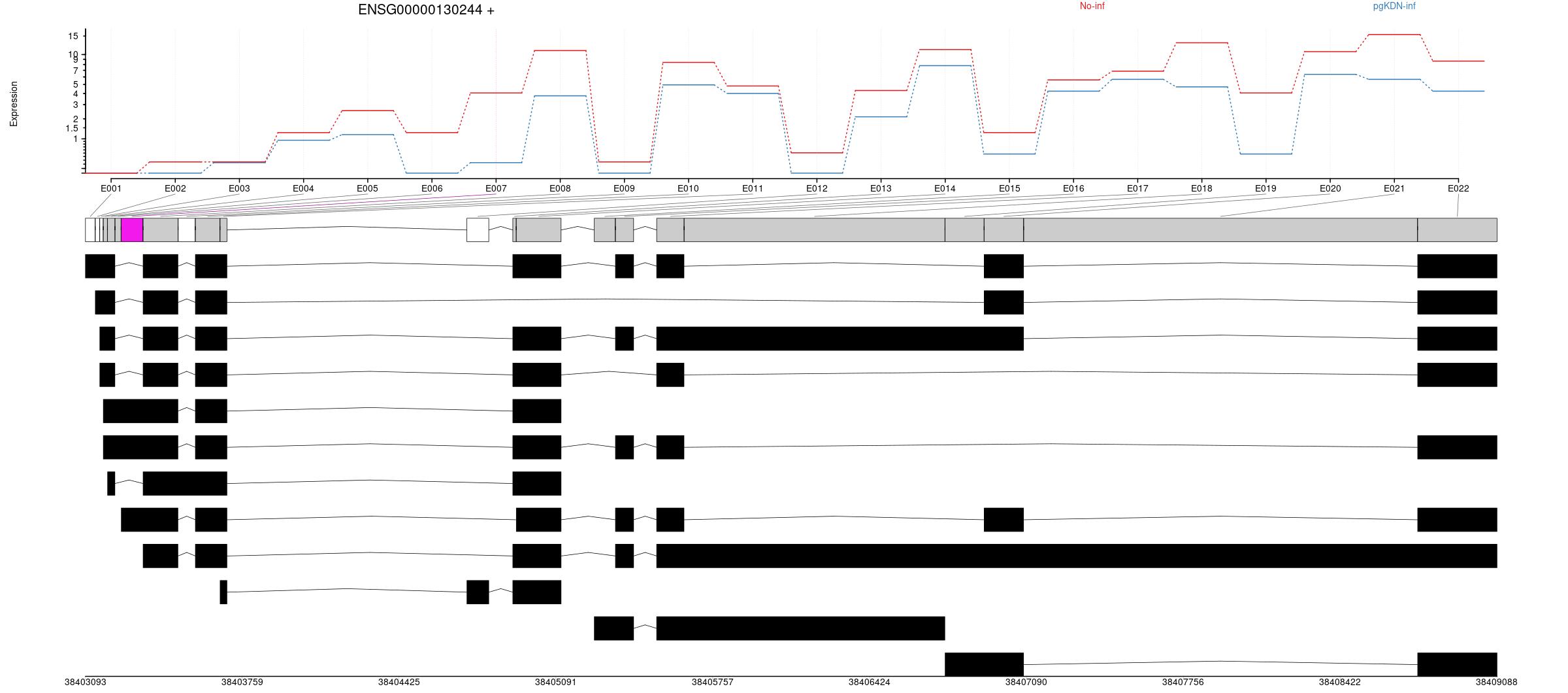Screen dimensions: 1568x693
Task: Click genomic coordinate 38405091
Action: coord(556,682)
